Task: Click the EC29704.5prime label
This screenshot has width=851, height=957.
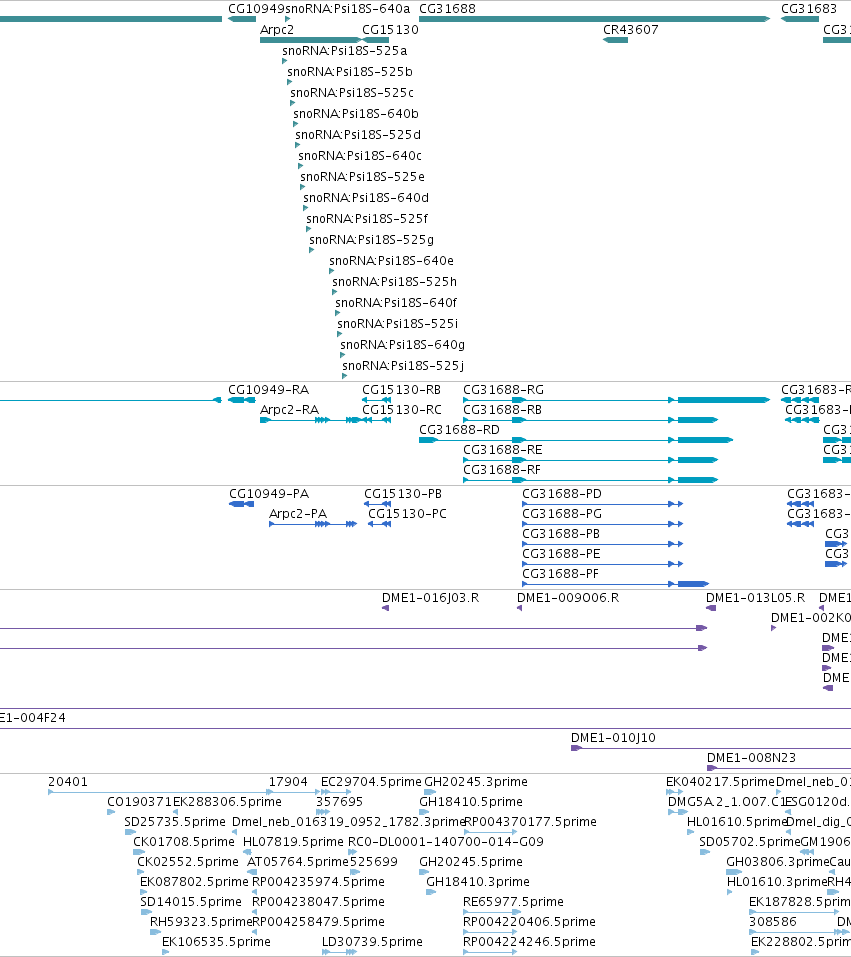Action: click(371, 782)
